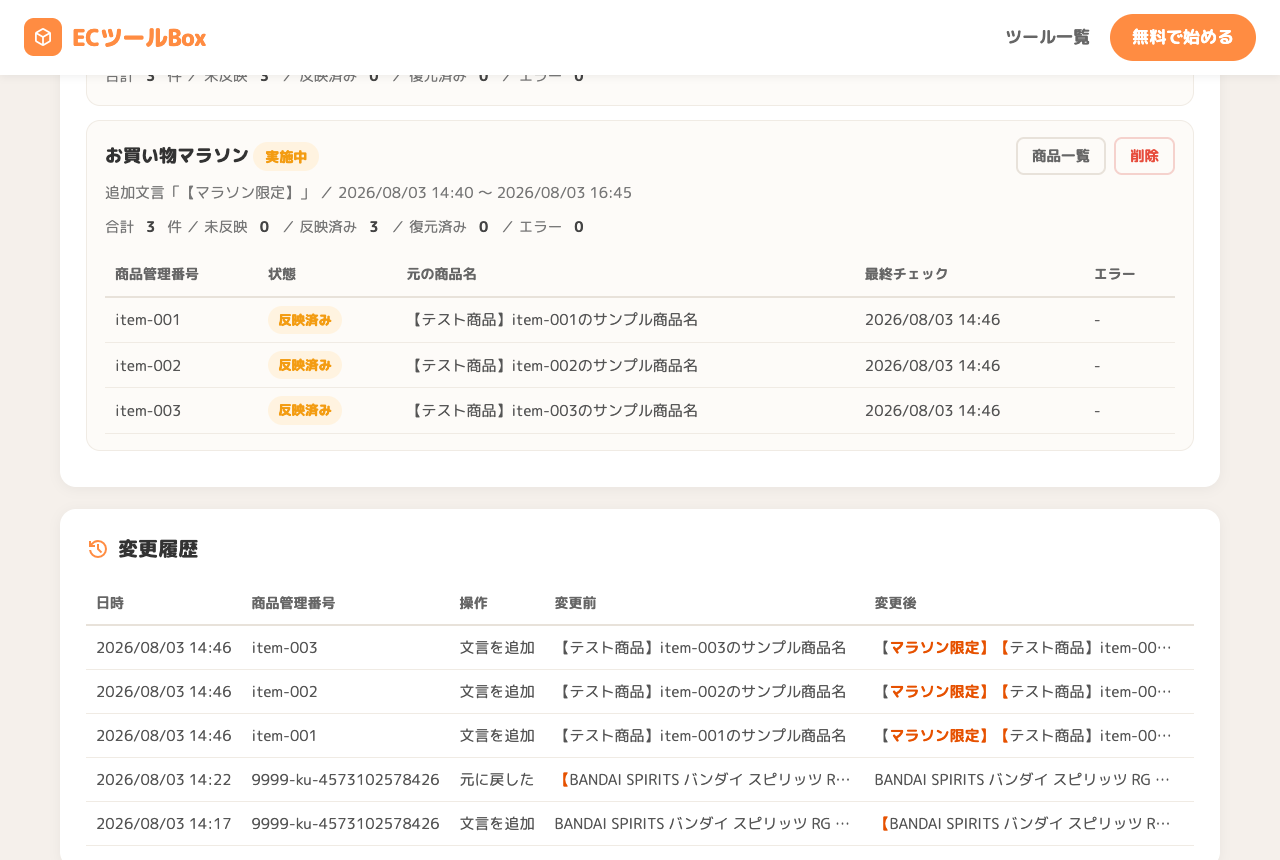Select item-002 in the campaign product table
Image resolution: width=1280 pixels, height=860 pixels.
[x=148, y=365]
